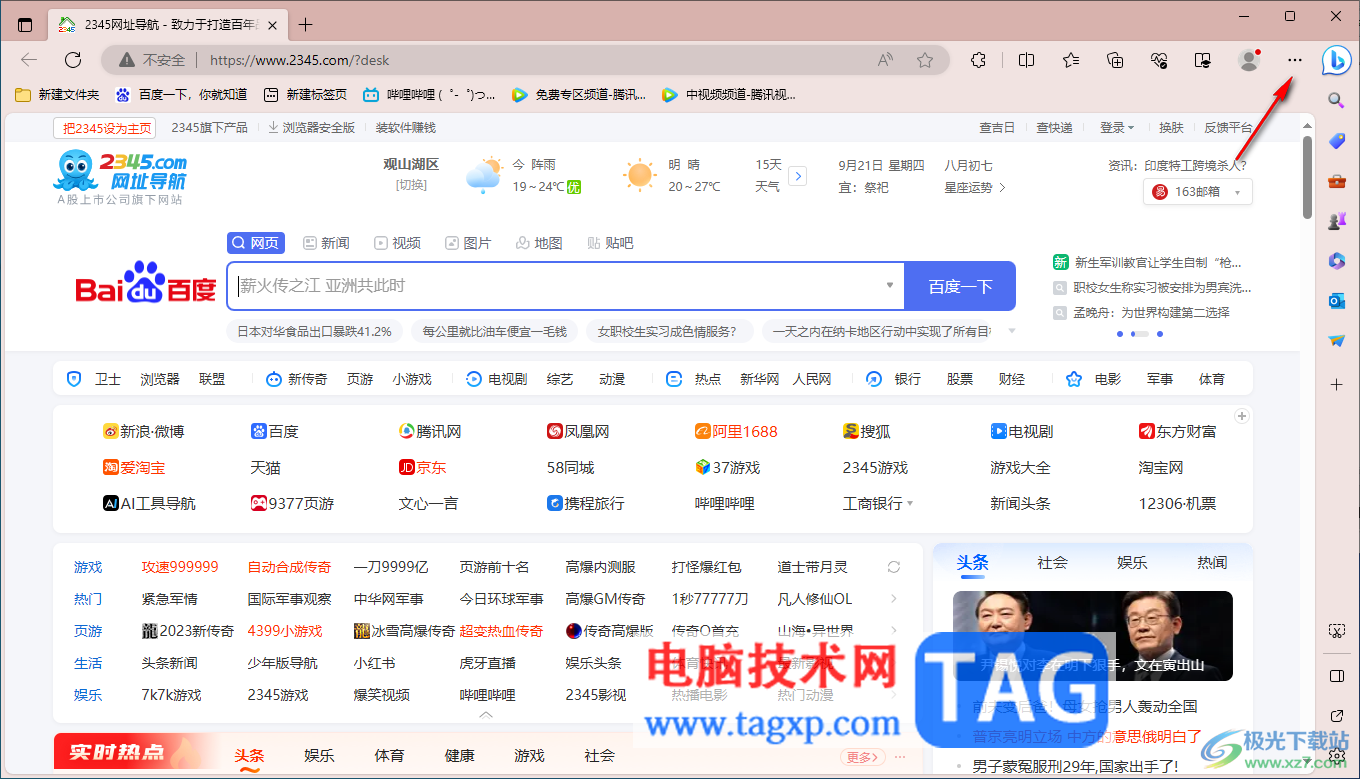Open a new tab with plus button
This screenshot has height=779, width=1360.
click(x=305, y=25)
